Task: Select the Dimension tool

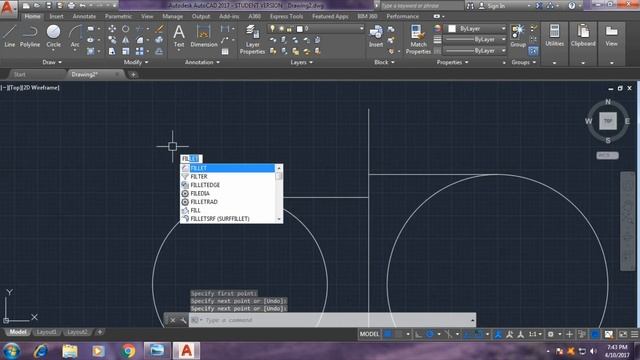Action: click(x=204, y=36)
